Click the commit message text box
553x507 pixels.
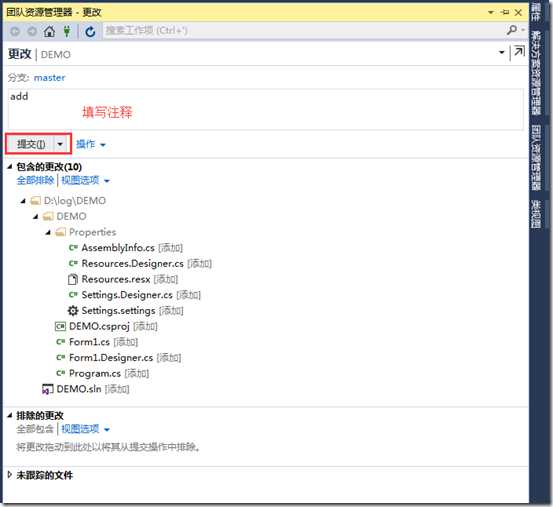266,109
